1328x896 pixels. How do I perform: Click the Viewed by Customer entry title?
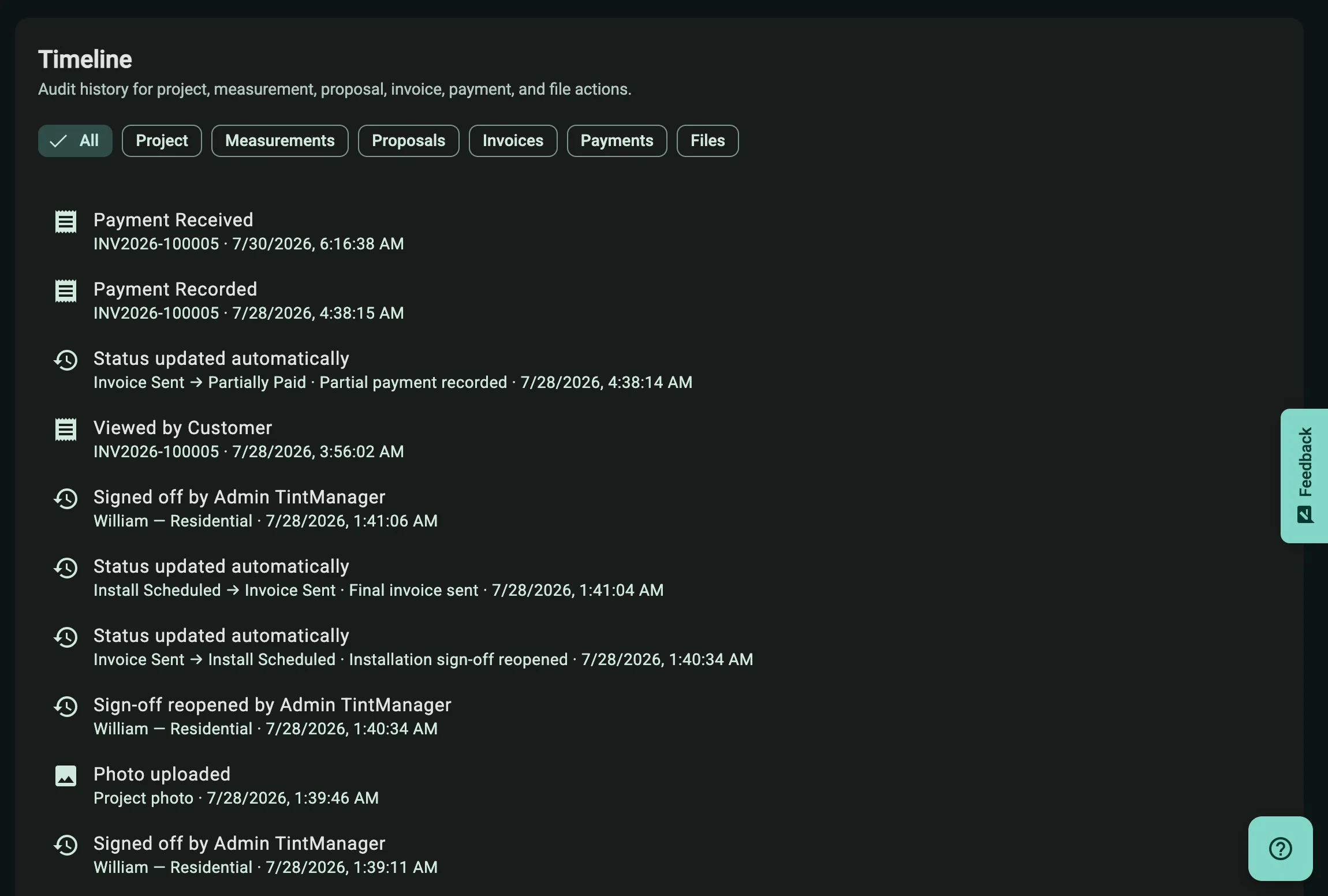(182, 428)
